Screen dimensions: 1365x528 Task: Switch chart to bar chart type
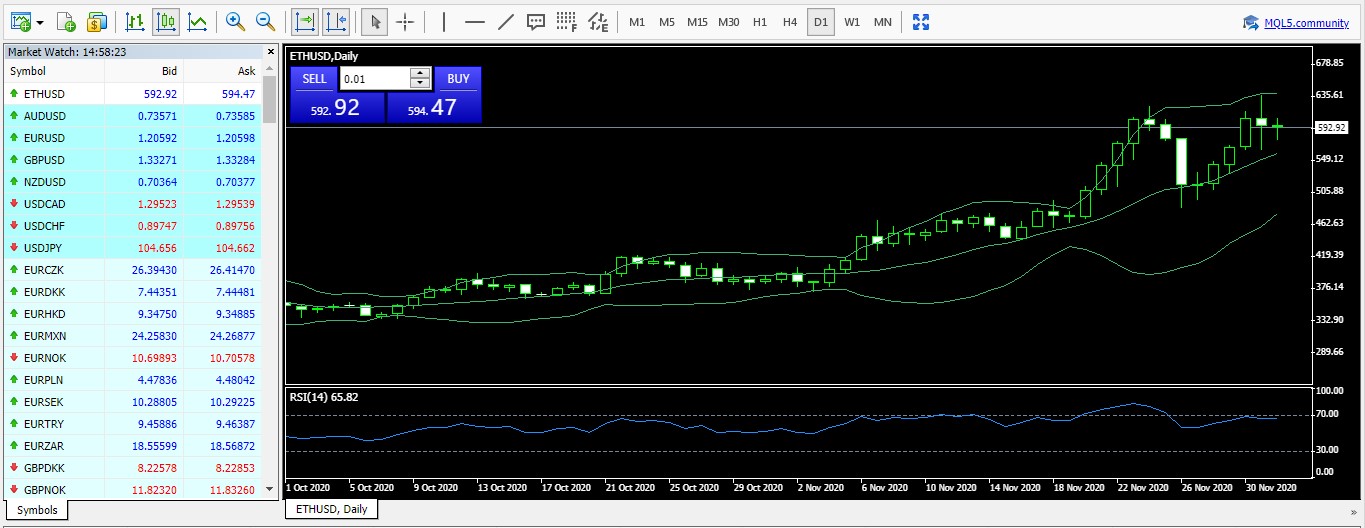[x=136, y=21]
